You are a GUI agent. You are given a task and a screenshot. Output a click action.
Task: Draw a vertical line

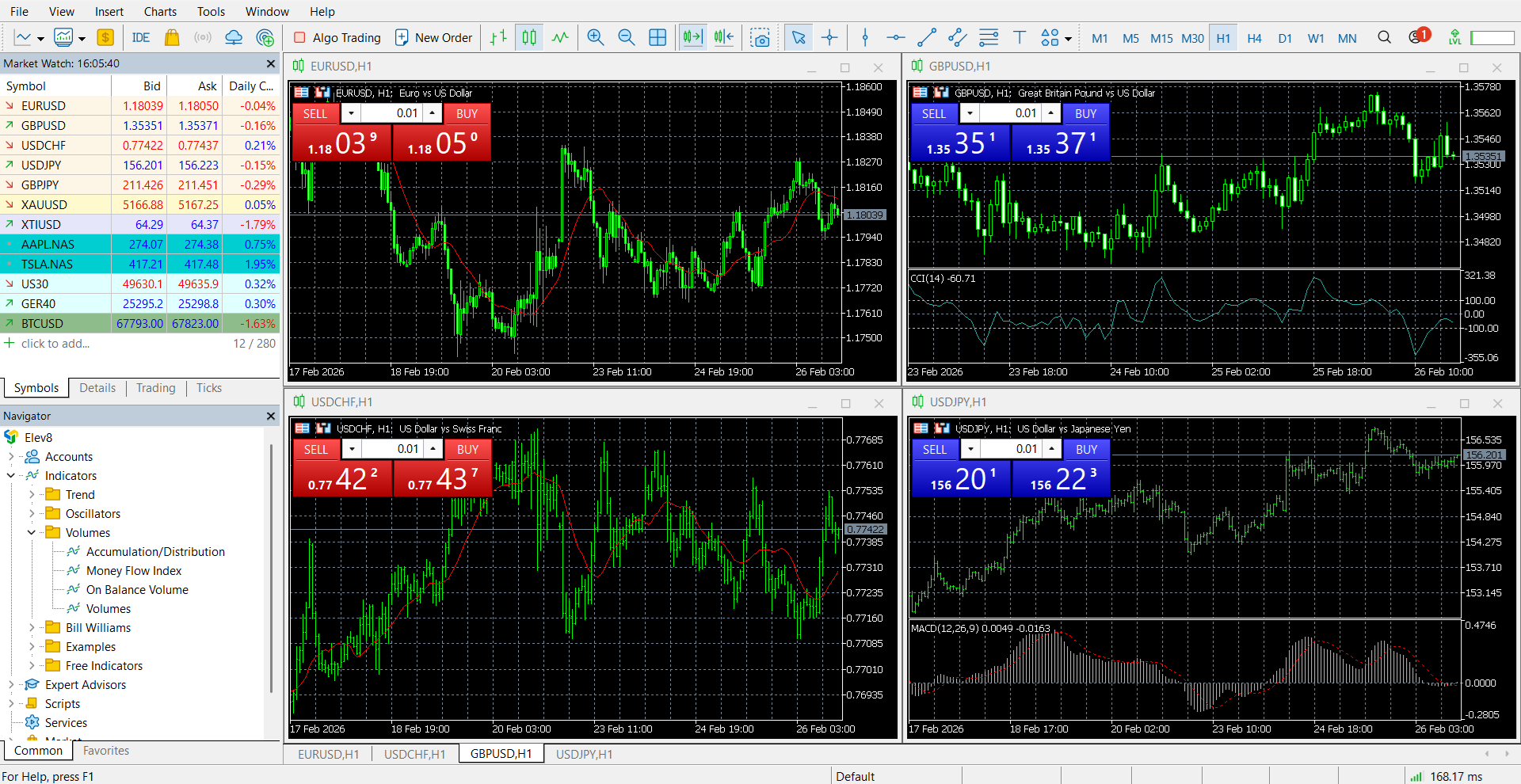point(865,37)
